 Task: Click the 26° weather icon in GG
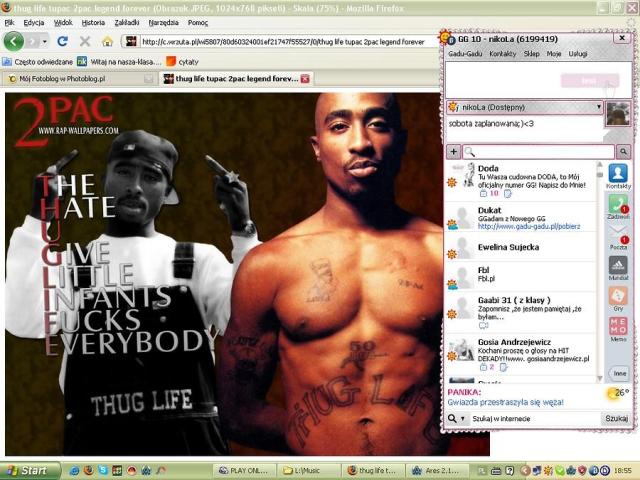[618, 393]
